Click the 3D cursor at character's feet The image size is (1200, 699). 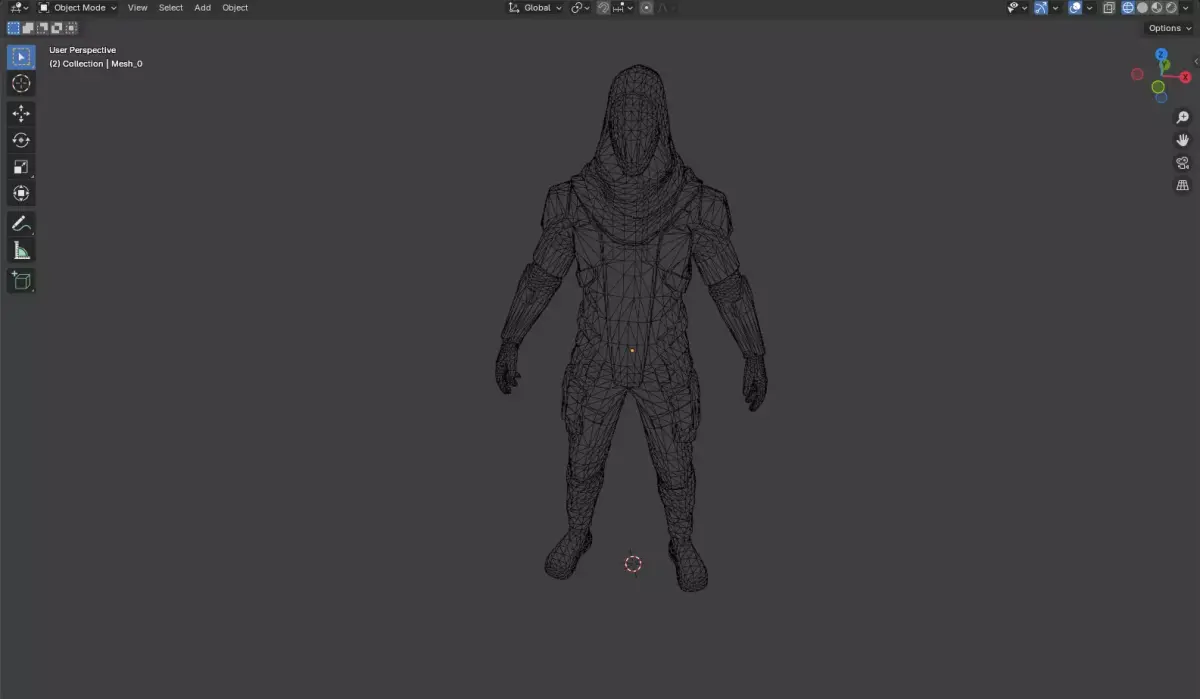tap(633, 564)
